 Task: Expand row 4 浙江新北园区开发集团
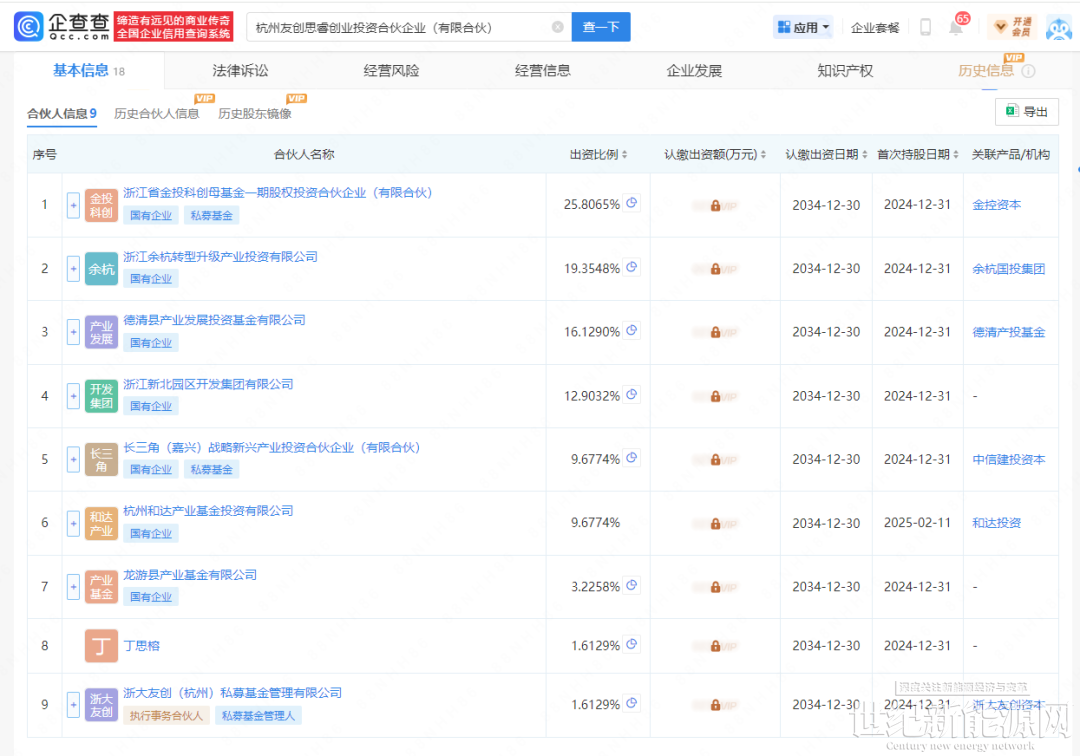[73, 396]
